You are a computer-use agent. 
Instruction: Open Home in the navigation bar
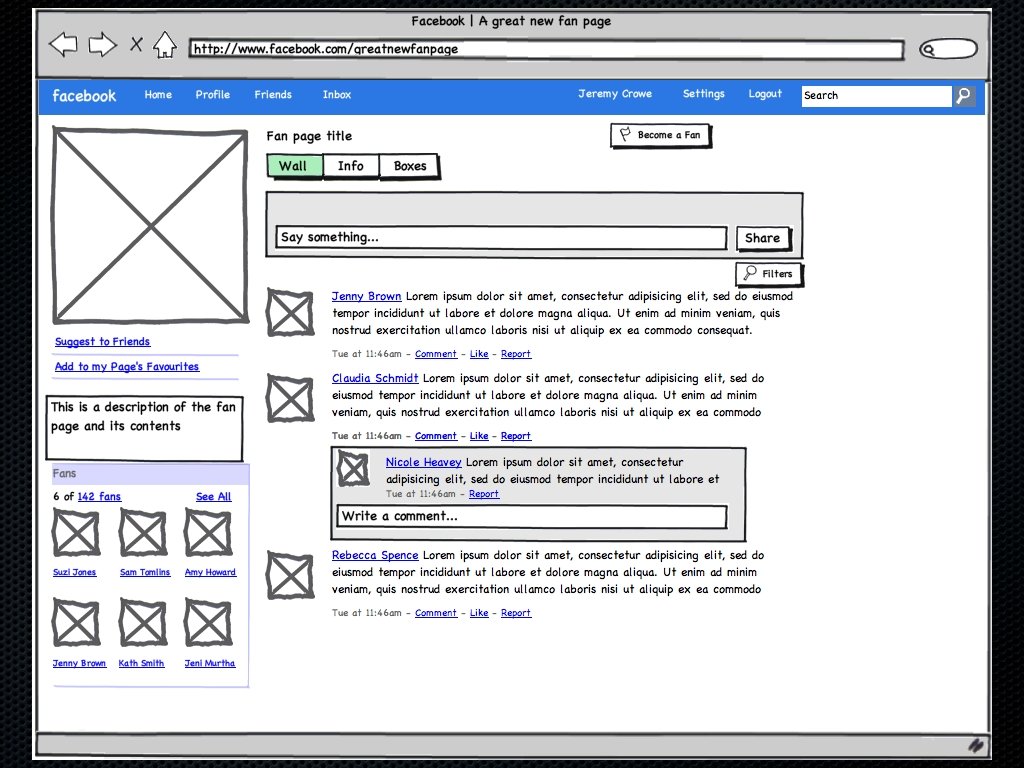[158, 95]
